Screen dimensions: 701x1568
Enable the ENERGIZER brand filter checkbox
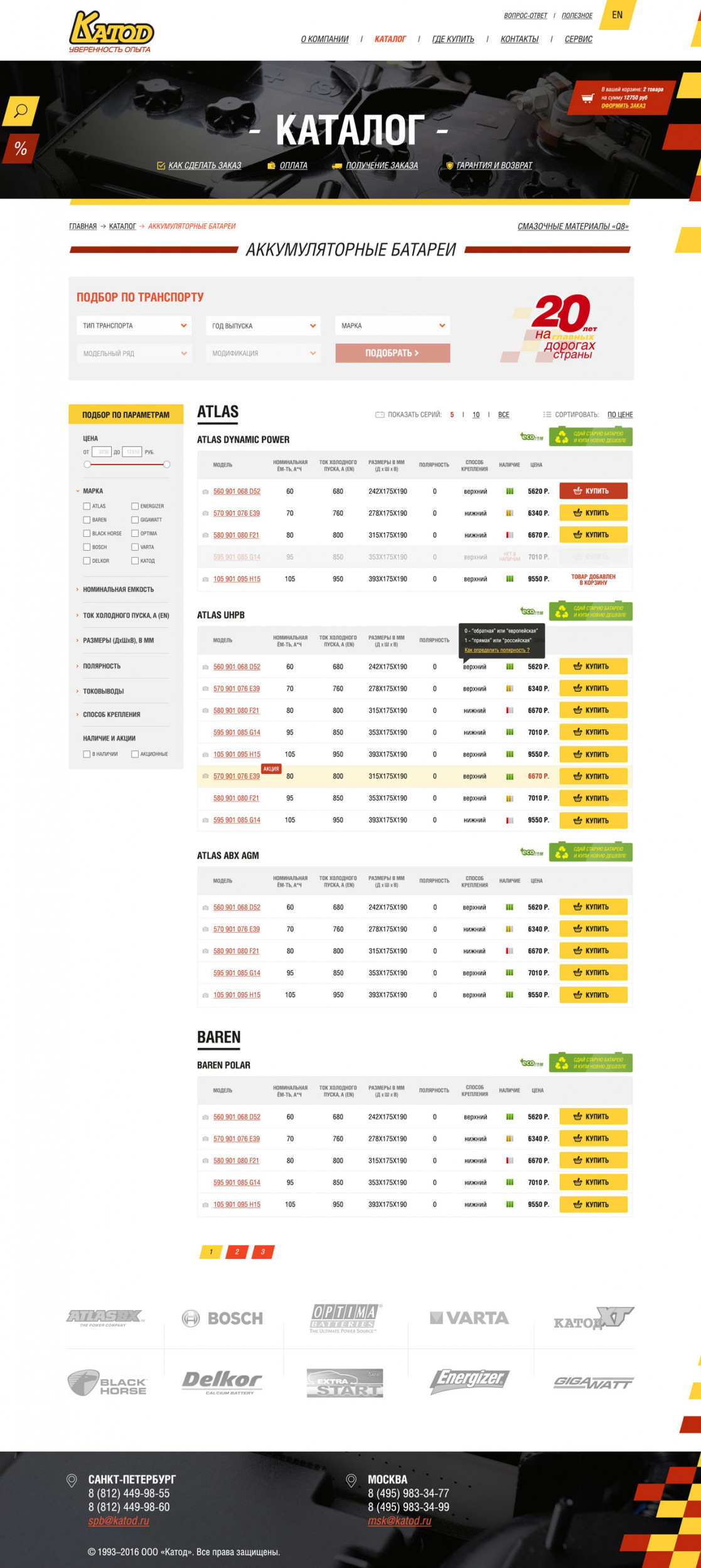click(x=135, y=506)
